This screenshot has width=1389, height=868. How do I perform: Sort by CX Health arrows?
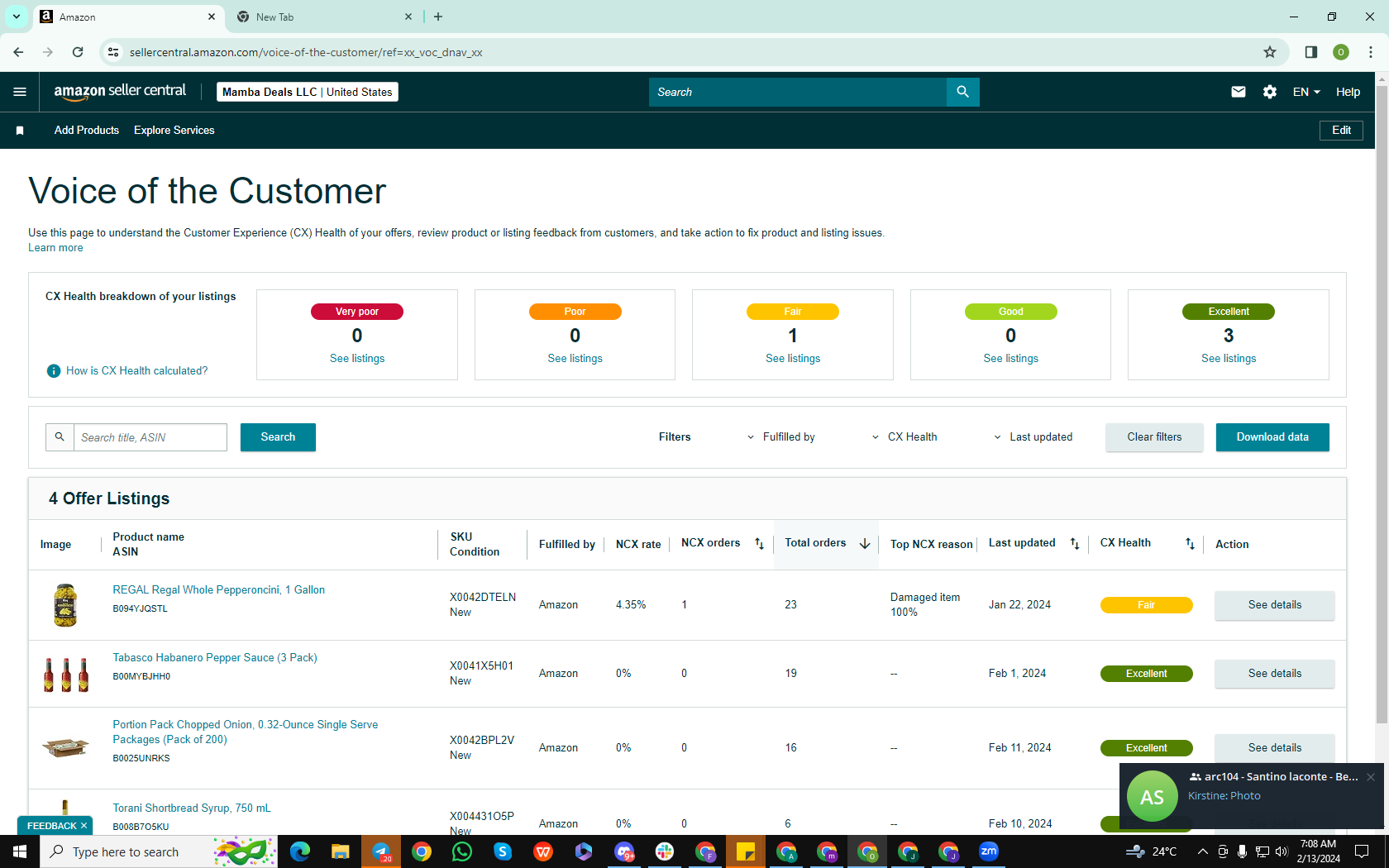click(1190, 543)
